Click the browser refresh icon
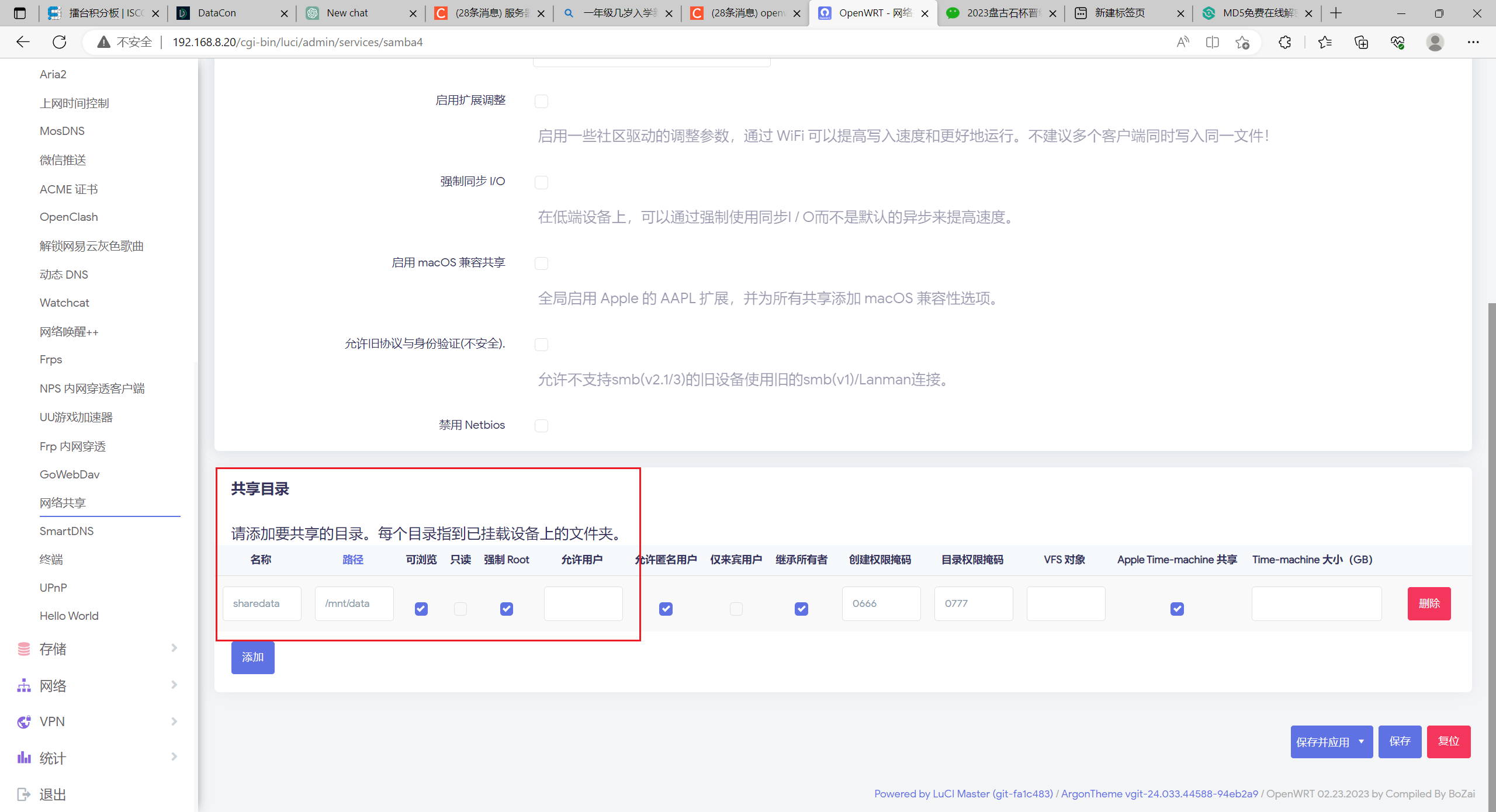The image size is (1496, 812). tap(59, 42)
